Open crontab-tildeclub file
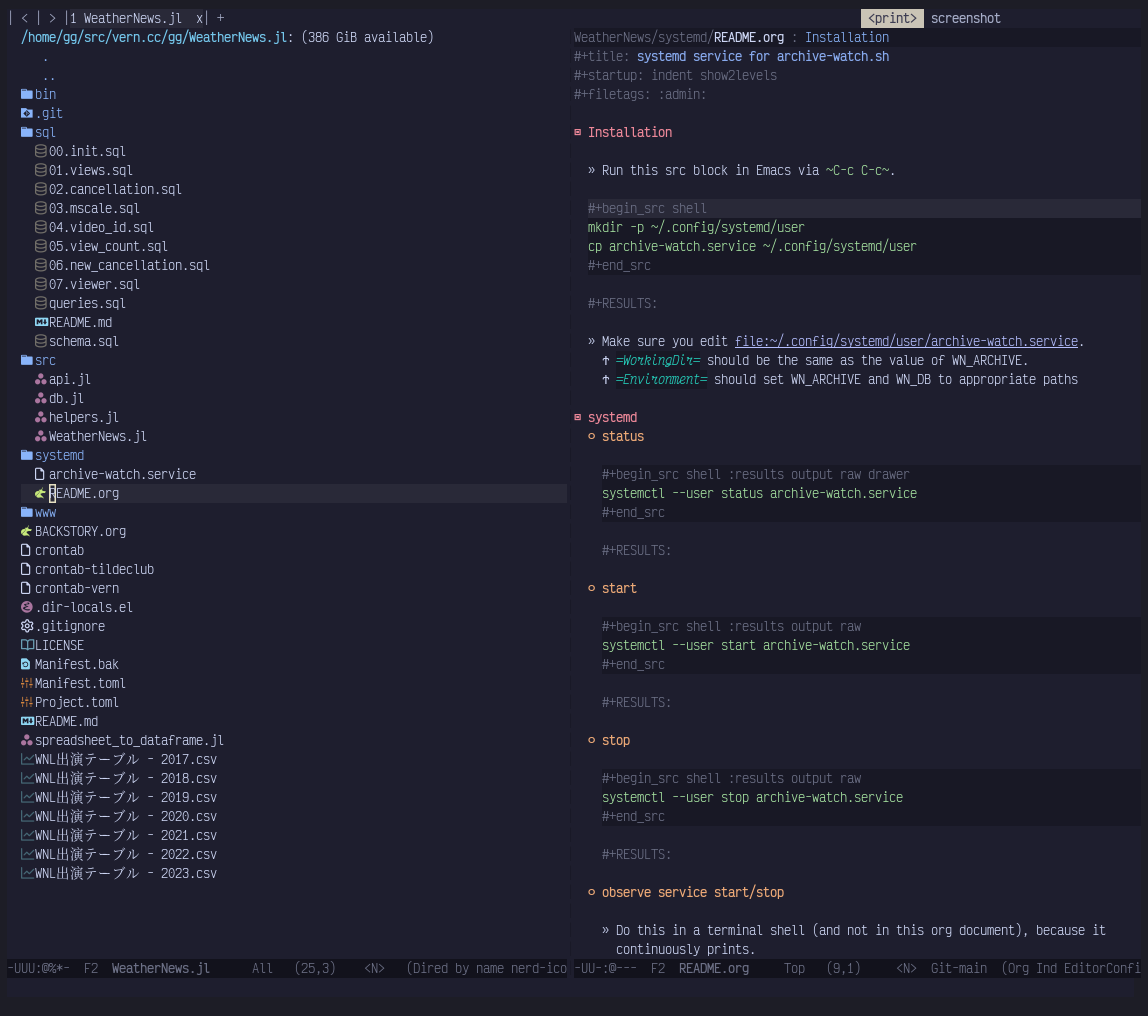 click(x=94, y=569)
